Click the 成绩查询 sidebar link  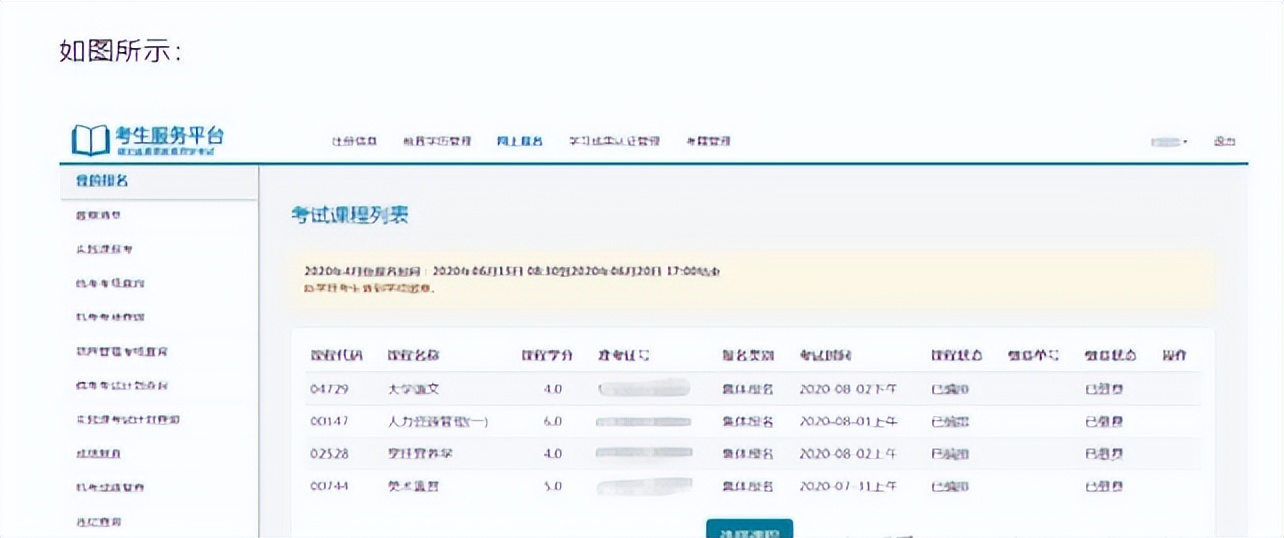[x=98, y=454]
